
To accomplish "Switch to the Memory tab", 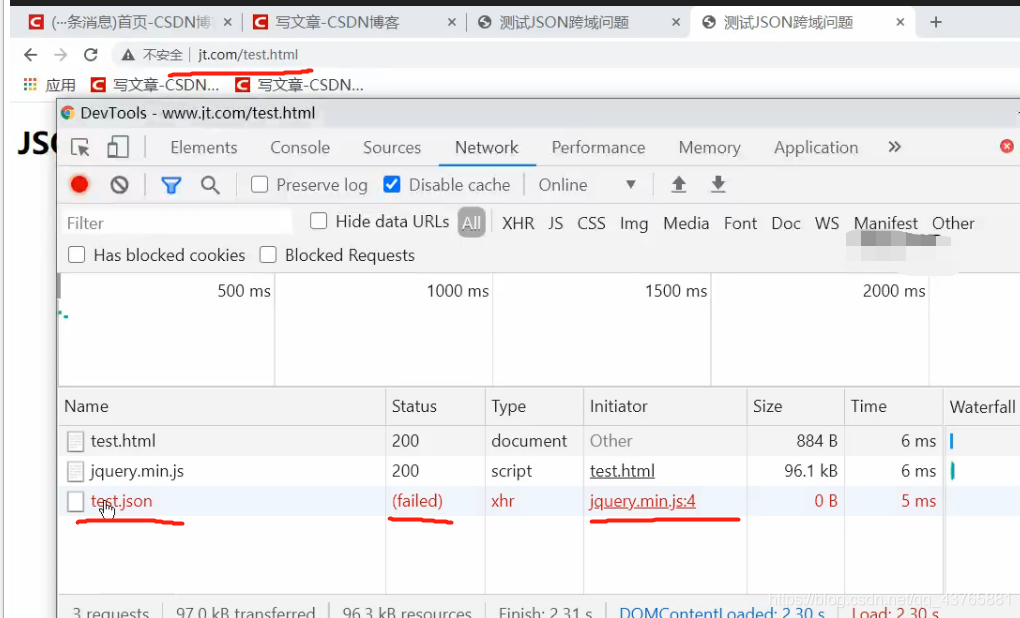I will (710, 148).
